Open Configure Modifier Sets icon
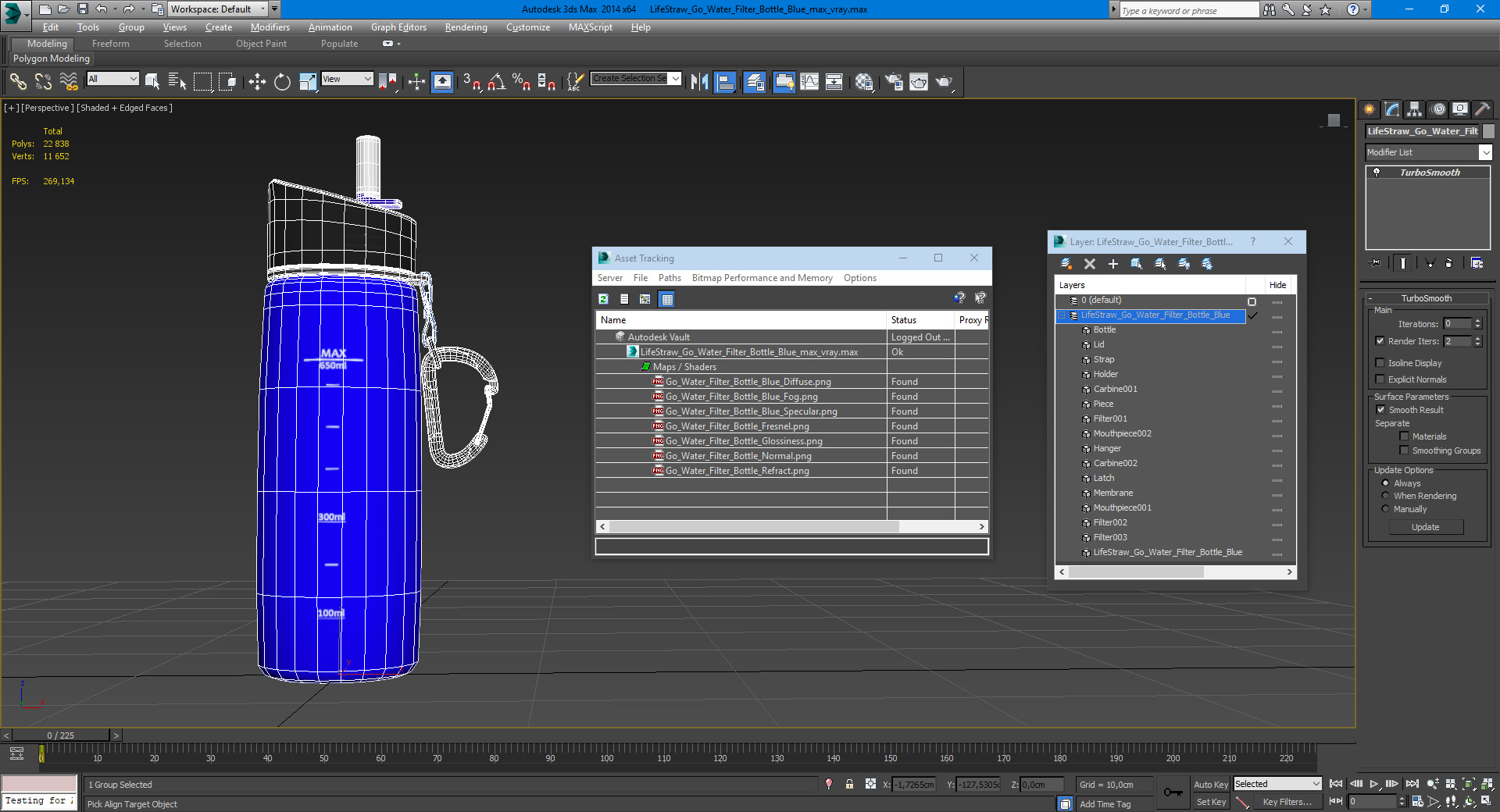Image resolution: width=1500 pixels, height=812 pixels. (1477, 263)
